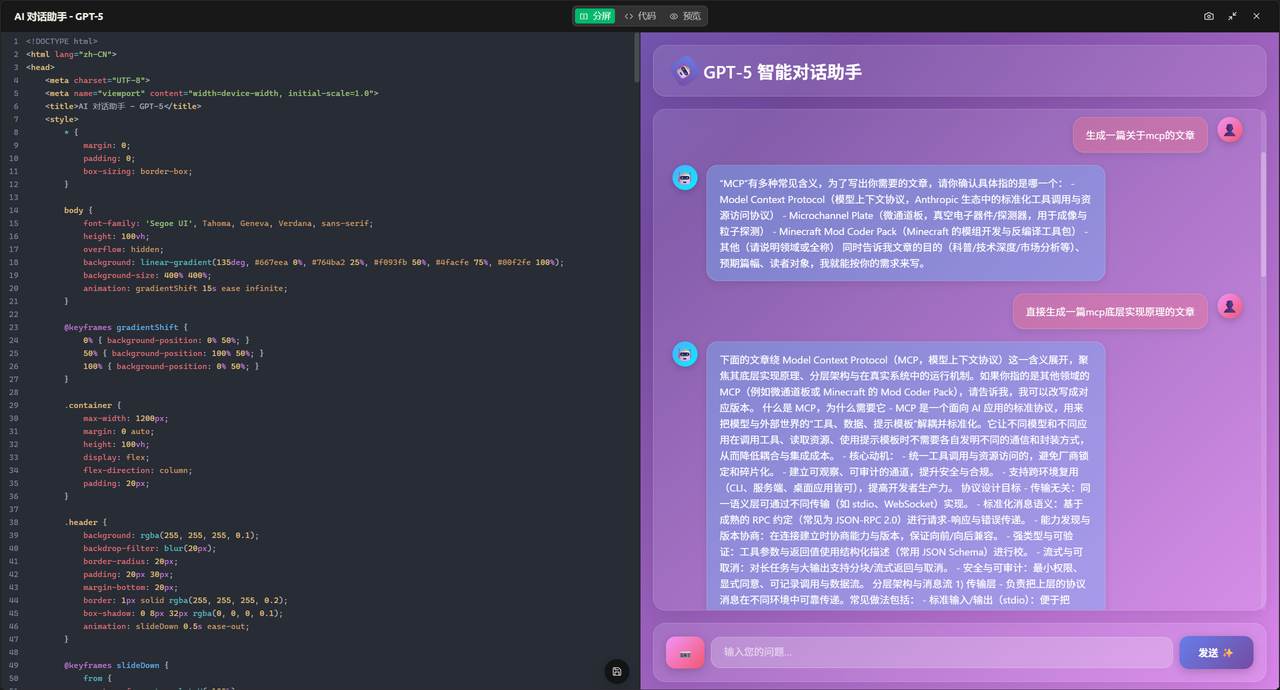The height and width of the screenshot is (690, 1280).
Task: Click the @keyframes slideDown line
Action: tap(115, 665)
